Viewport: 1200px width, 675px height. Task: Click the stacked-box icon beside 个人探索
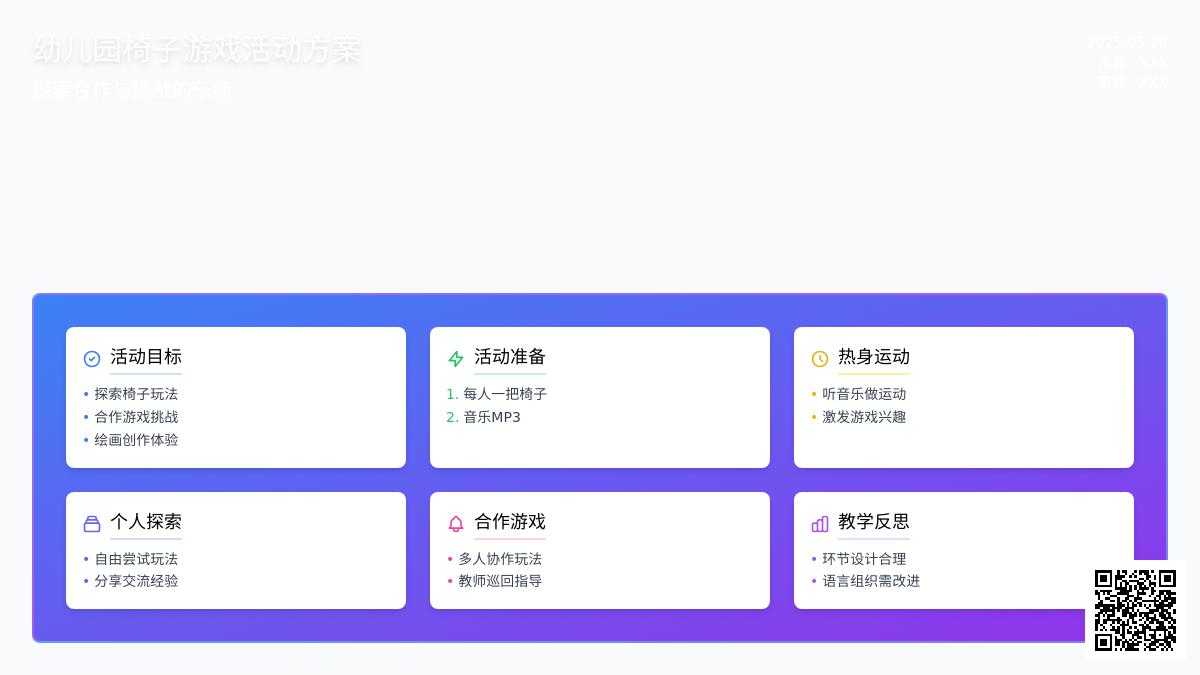tap(92, 524)
